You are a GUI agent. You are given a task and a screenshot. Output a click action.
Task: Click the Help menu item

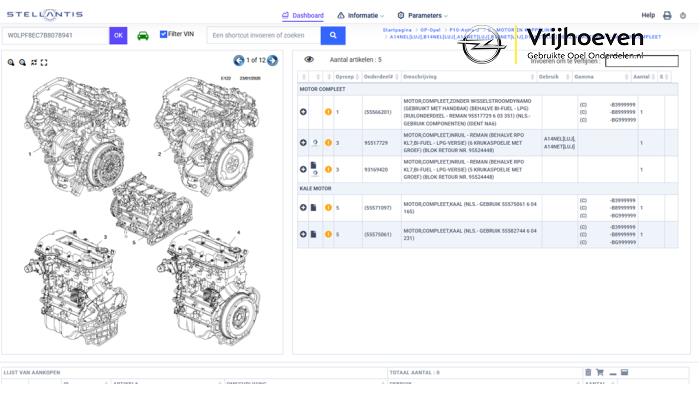pyautogui.click(x=648, y=15)
